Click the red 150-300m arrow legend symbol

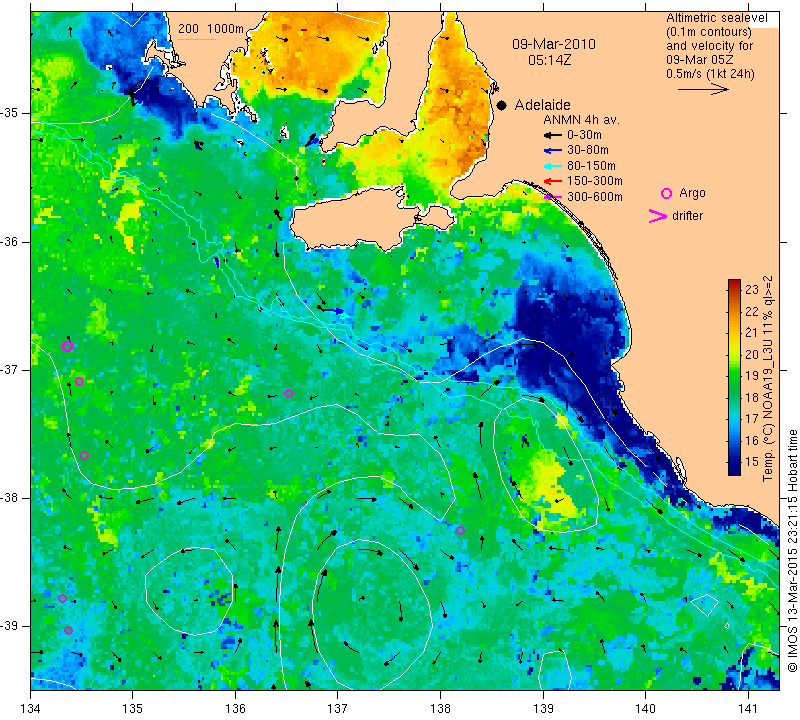553,181
